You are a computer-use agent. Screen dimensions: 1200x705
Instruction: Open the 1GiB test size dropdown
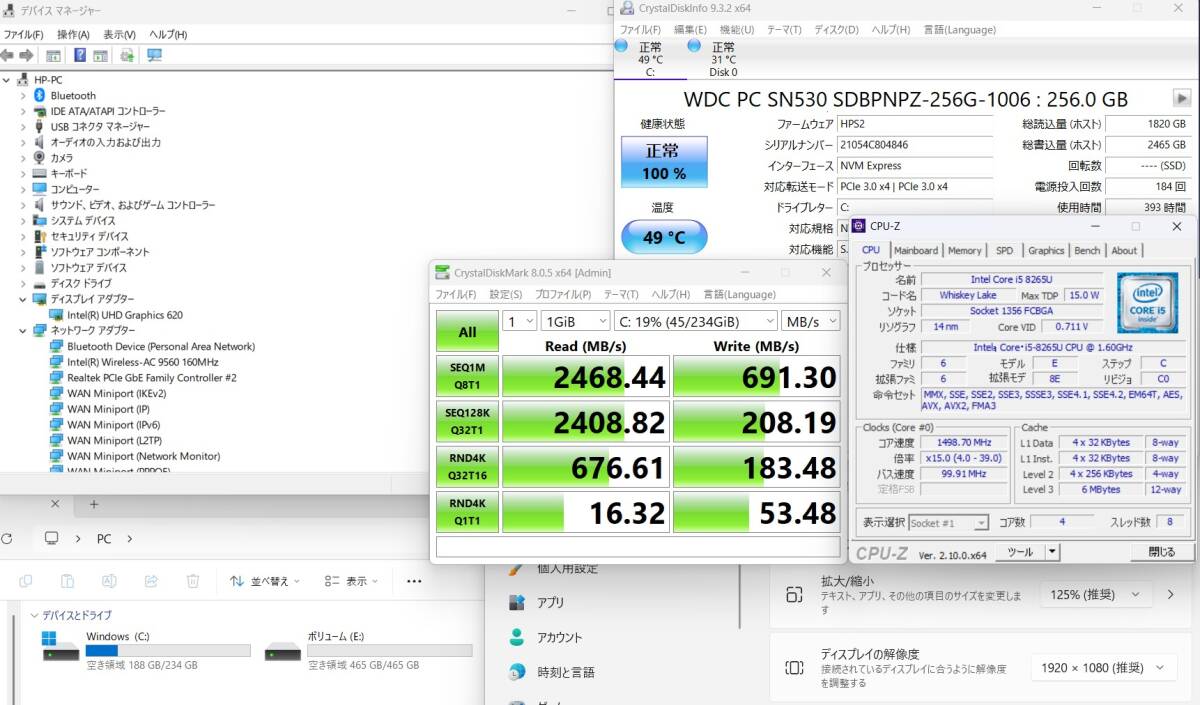click(575, 321)
